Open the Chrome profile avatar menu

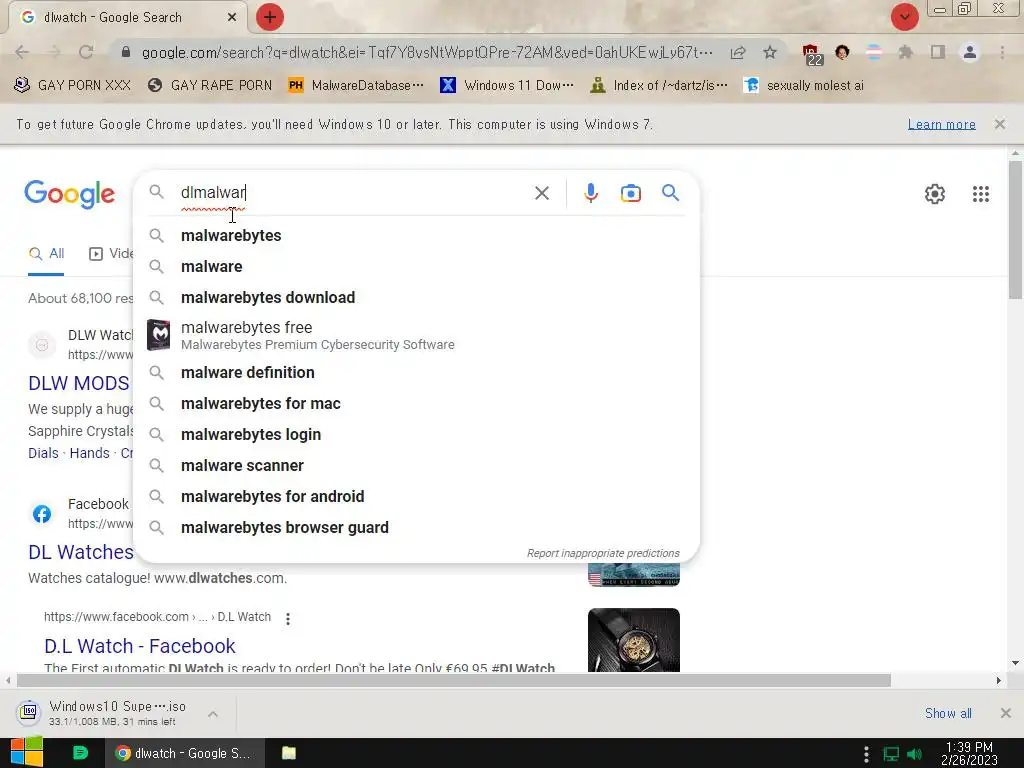pyautogui.click(x=970, y=52)
